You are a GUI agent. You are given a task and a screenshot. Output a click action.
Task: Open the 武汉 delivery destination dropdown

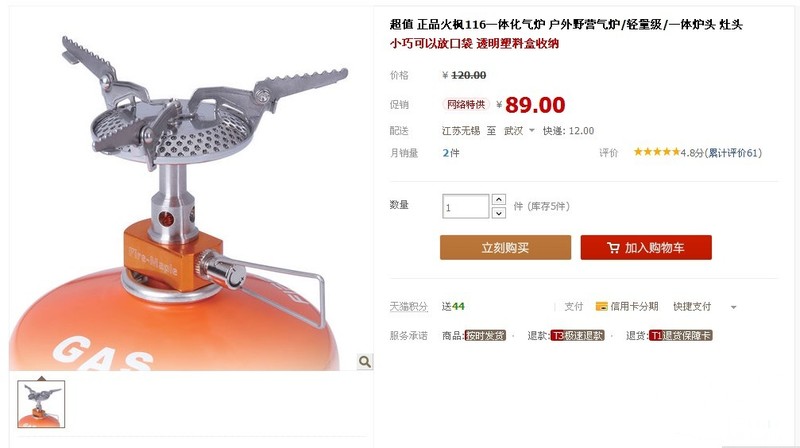[x=519, y=131]
